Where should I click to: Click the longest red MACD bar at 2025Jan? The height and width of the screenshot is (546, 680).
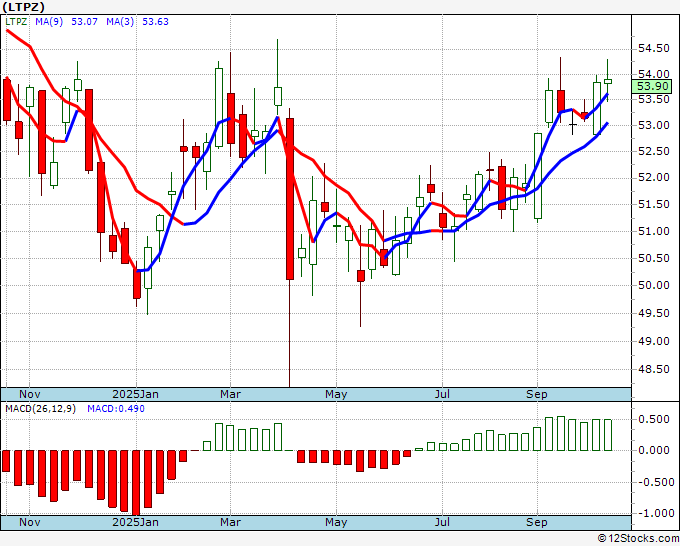tap(136, 483)
